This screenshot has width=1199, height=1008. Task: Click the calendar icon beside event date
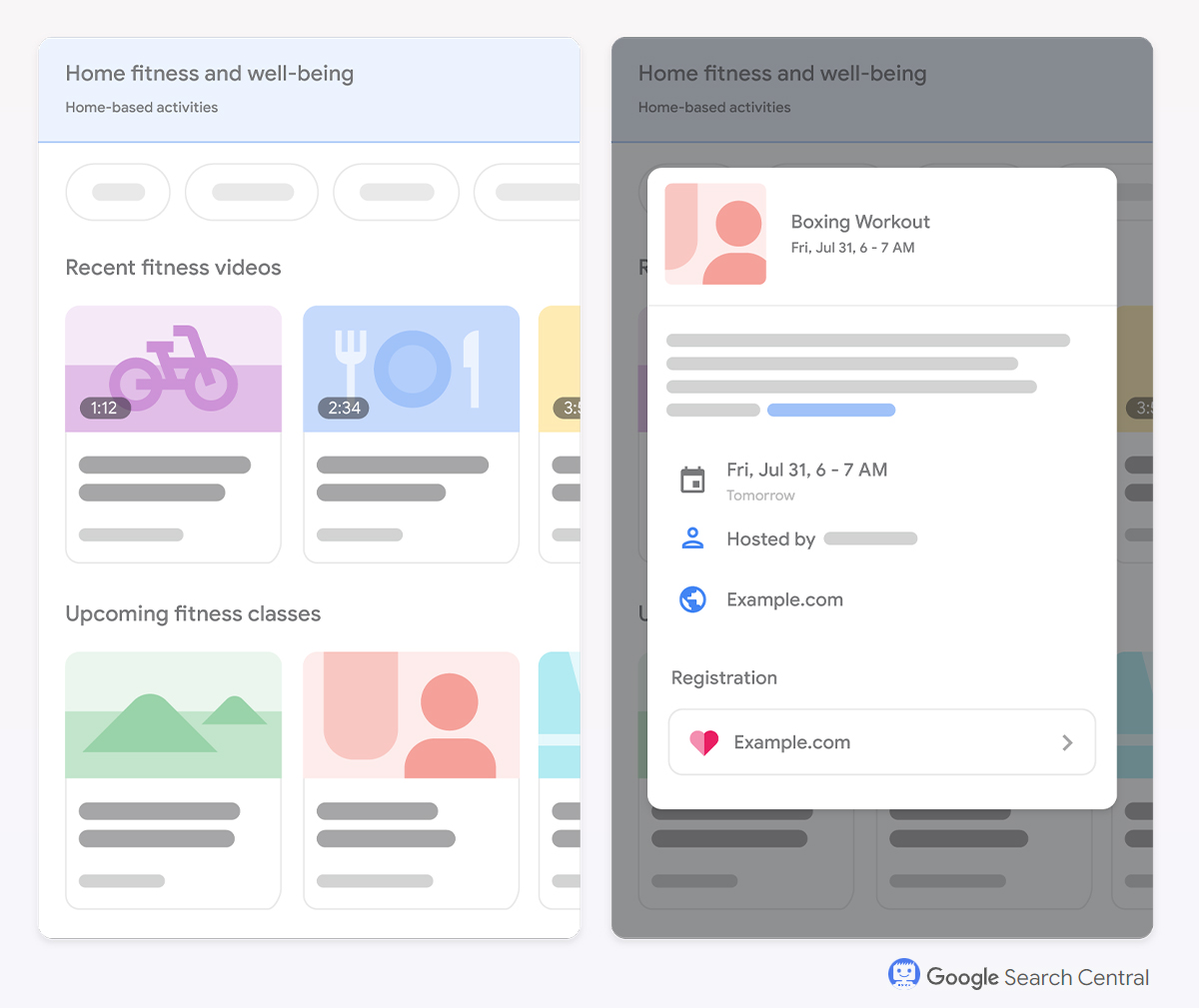692,480
